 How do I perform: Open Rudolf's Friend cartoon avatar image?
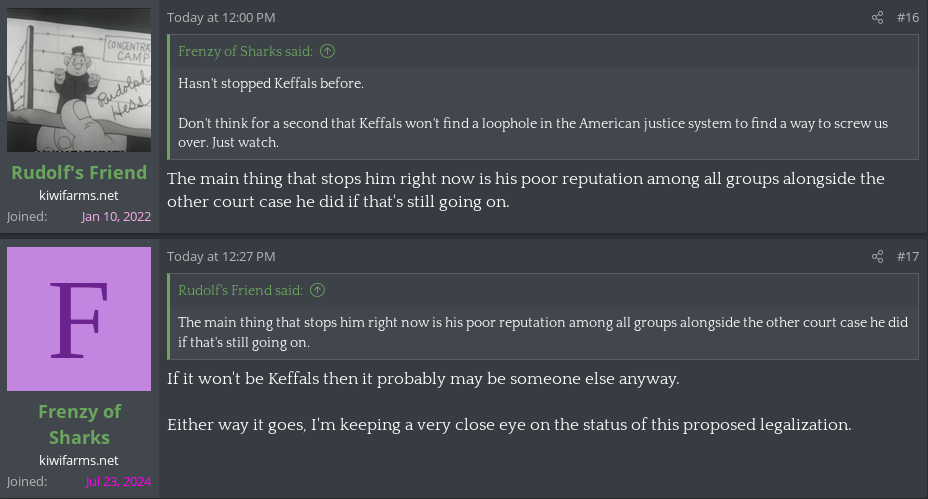tap(79, 80)
